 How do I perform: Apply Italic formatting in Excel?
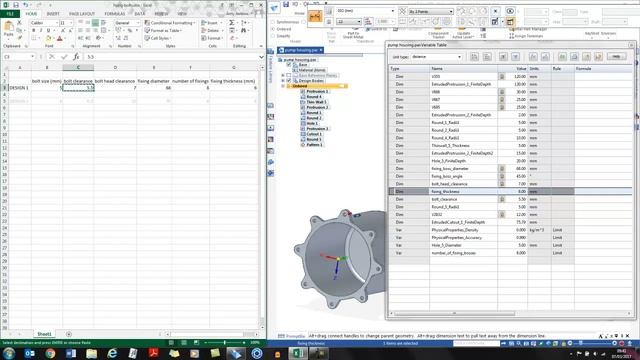[40, 31]
